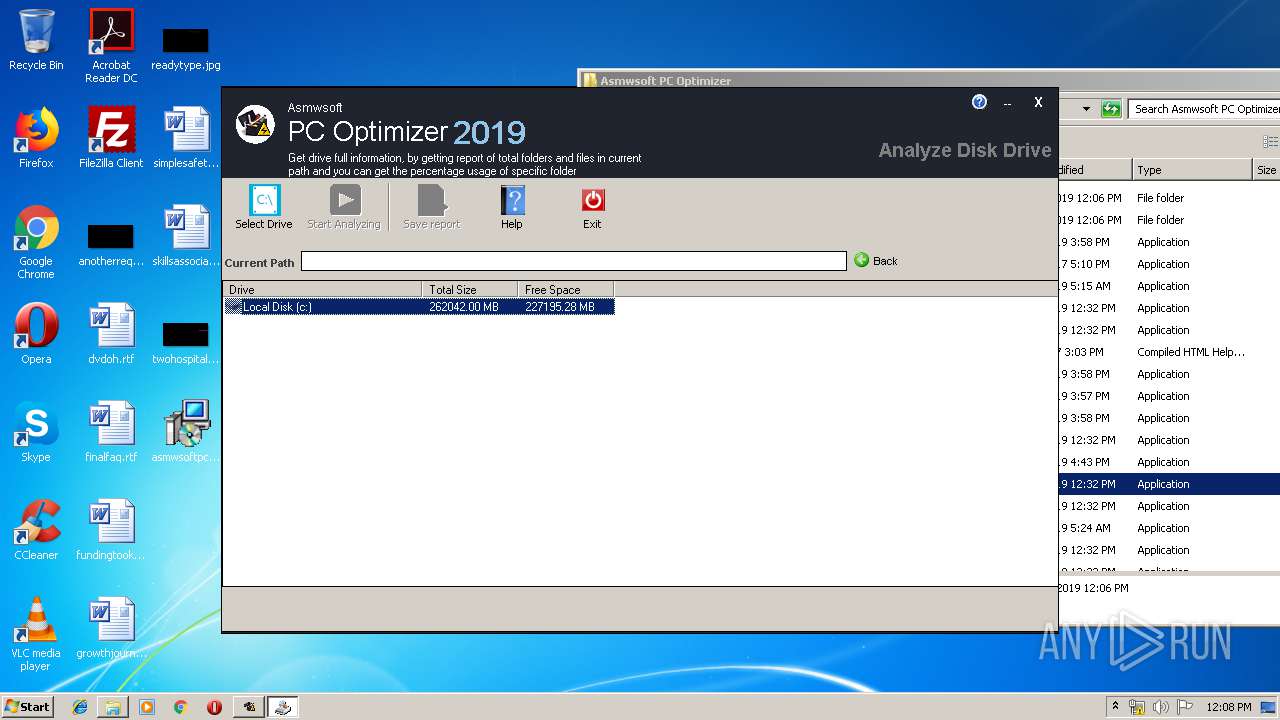Click the Total Size column header
1280x720 pixels.
tap(469, 290)
